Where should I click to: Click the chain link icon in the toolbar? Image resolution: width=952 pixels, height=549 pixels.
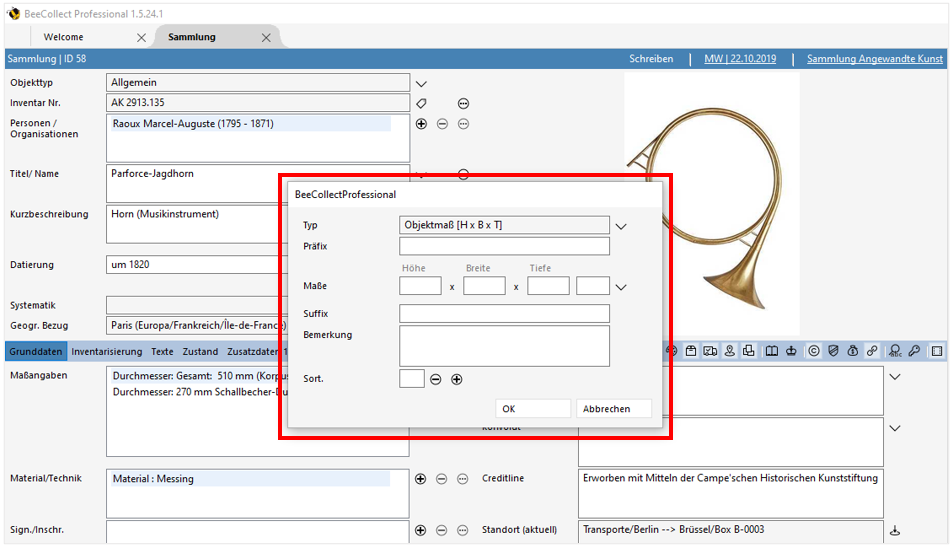click(x=872, y=351)
